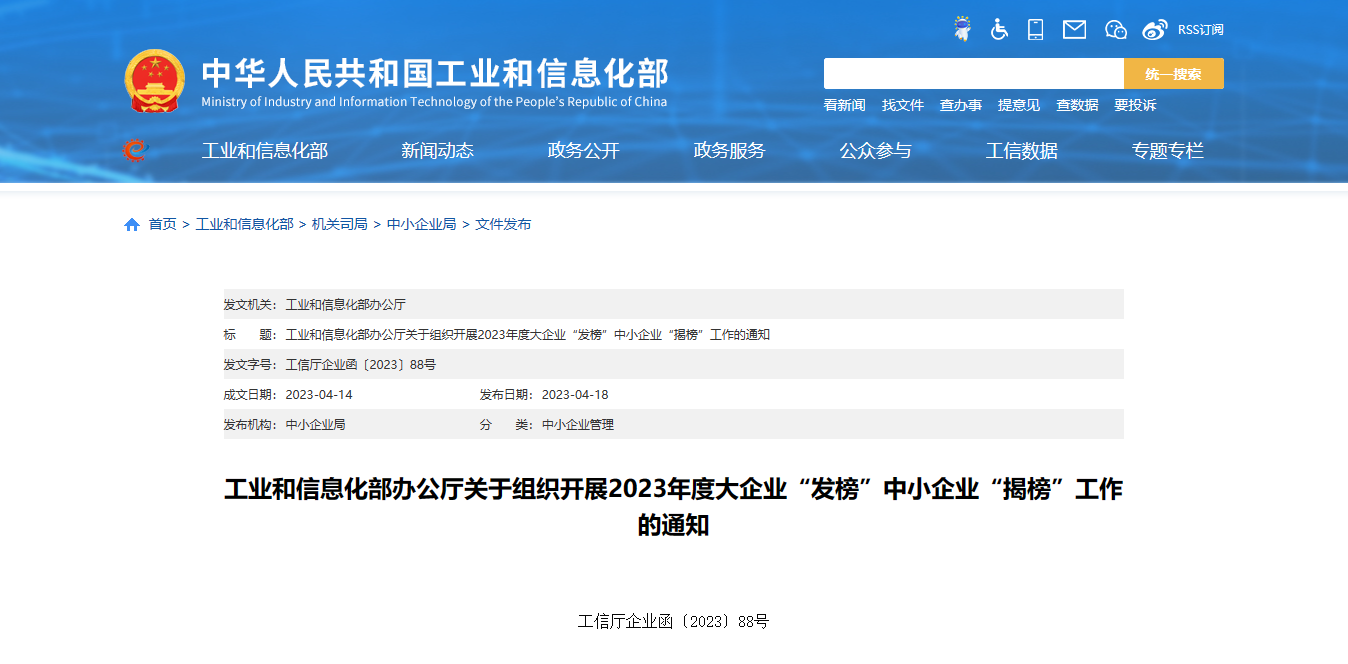
Task: Open the 新闻动态 navigation menu
Action: click(x=437, y=151)
